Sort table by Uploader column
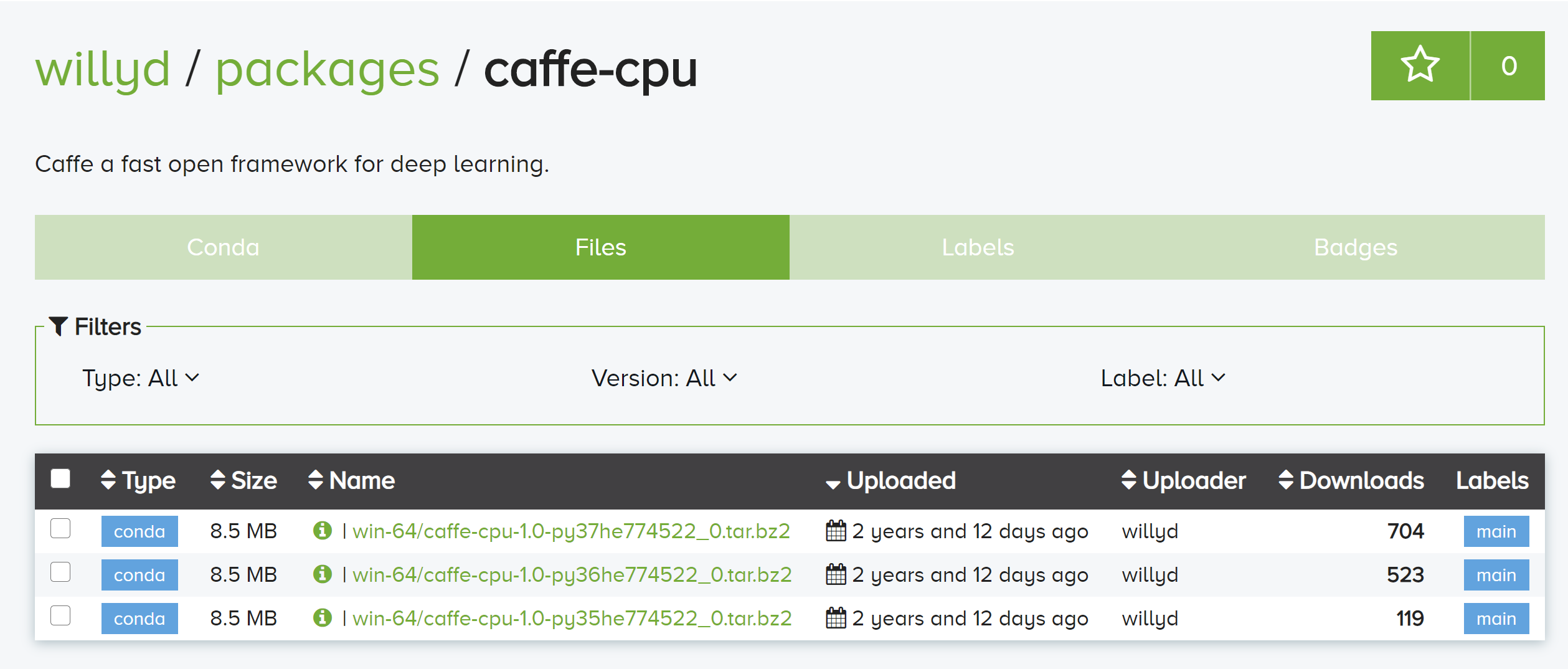Screen dimensions: 1568x669 click(1184, 480)
